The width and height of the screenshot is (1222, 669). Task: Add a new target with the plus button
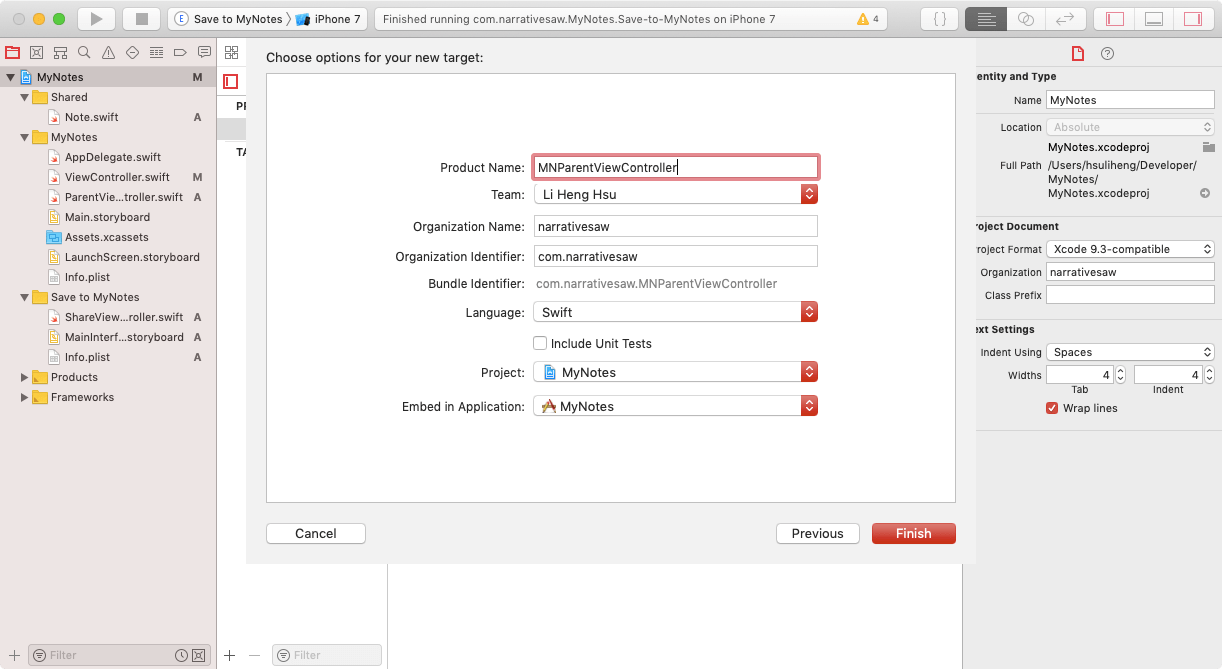click(230, 655)
